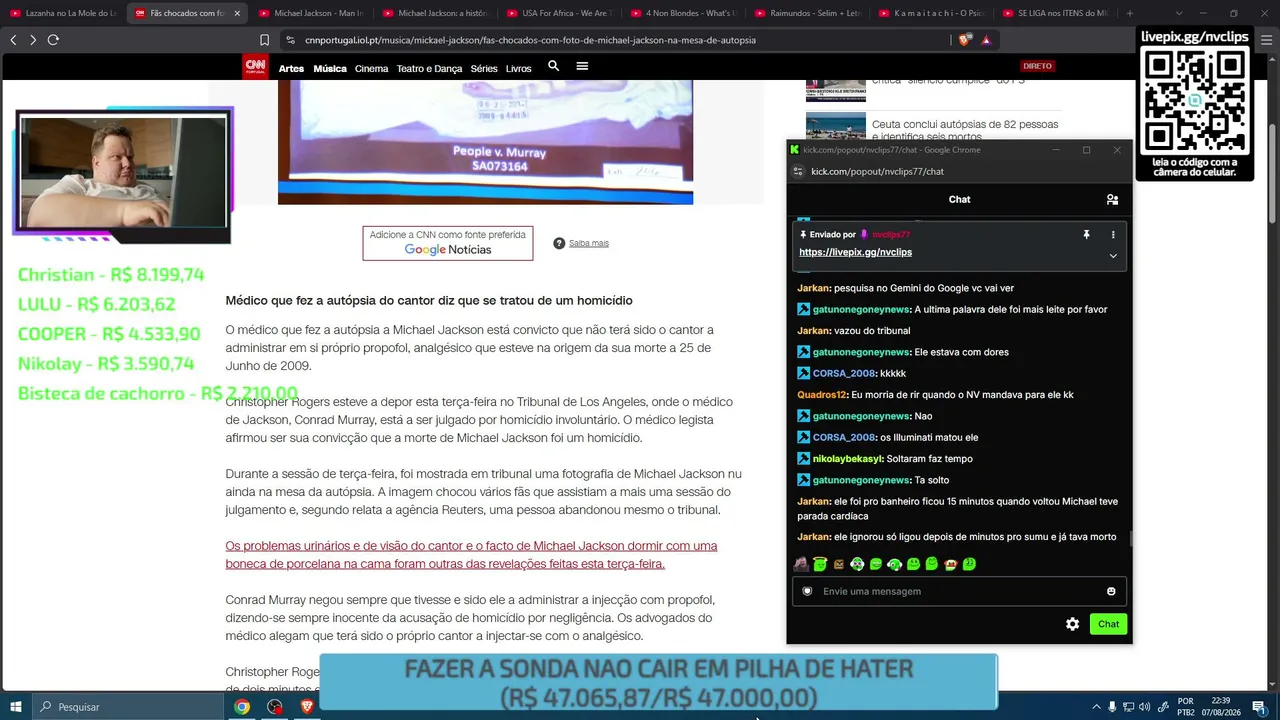Switch to the 'Raimundos - Selim' tab

tap(808, 13)
